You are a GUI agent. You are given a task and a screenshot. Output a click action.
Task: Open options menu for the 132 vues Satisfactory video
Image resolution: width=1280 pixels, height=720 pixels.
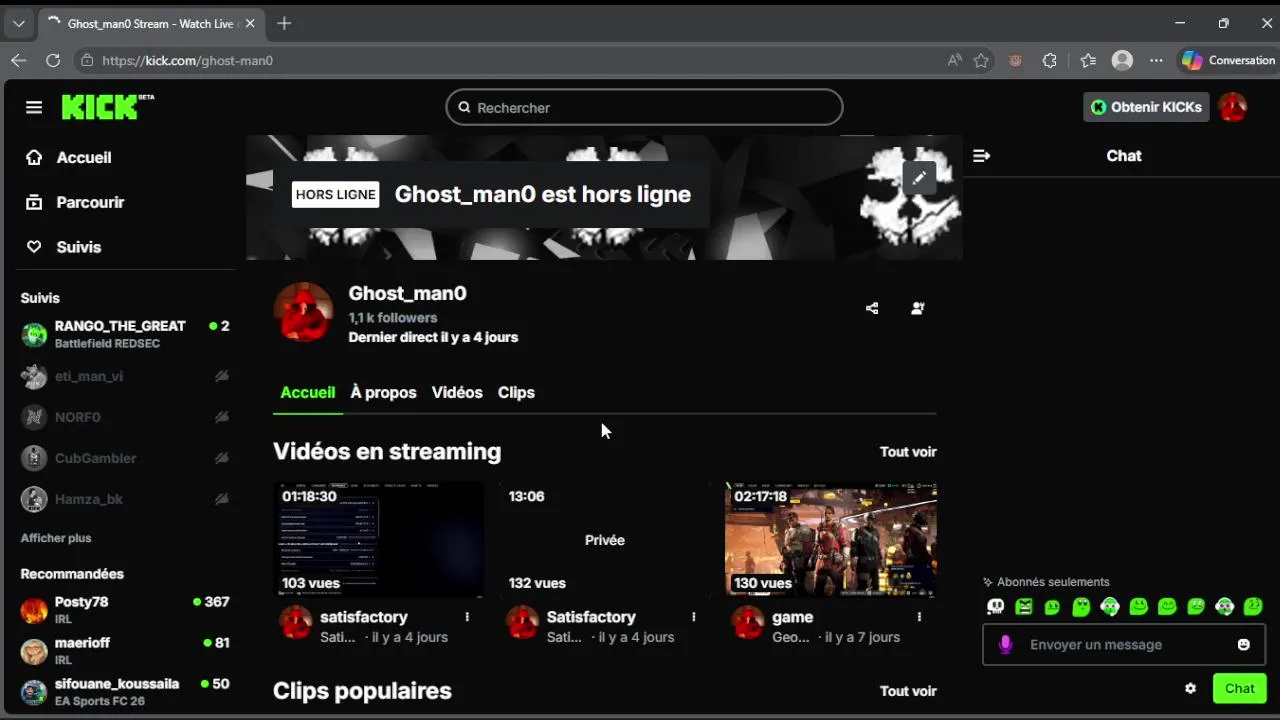pos(693,617)
